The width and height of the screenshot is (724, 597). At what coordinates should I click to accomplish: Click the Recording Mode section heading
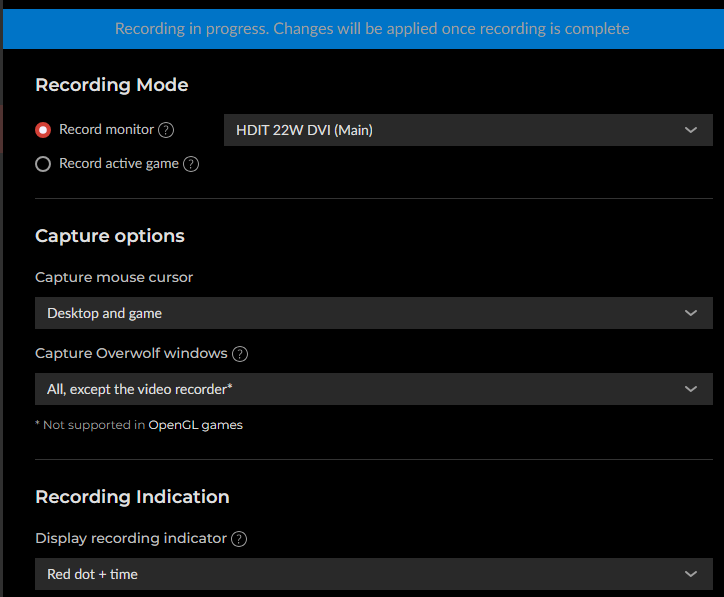[x=112, y=85]
